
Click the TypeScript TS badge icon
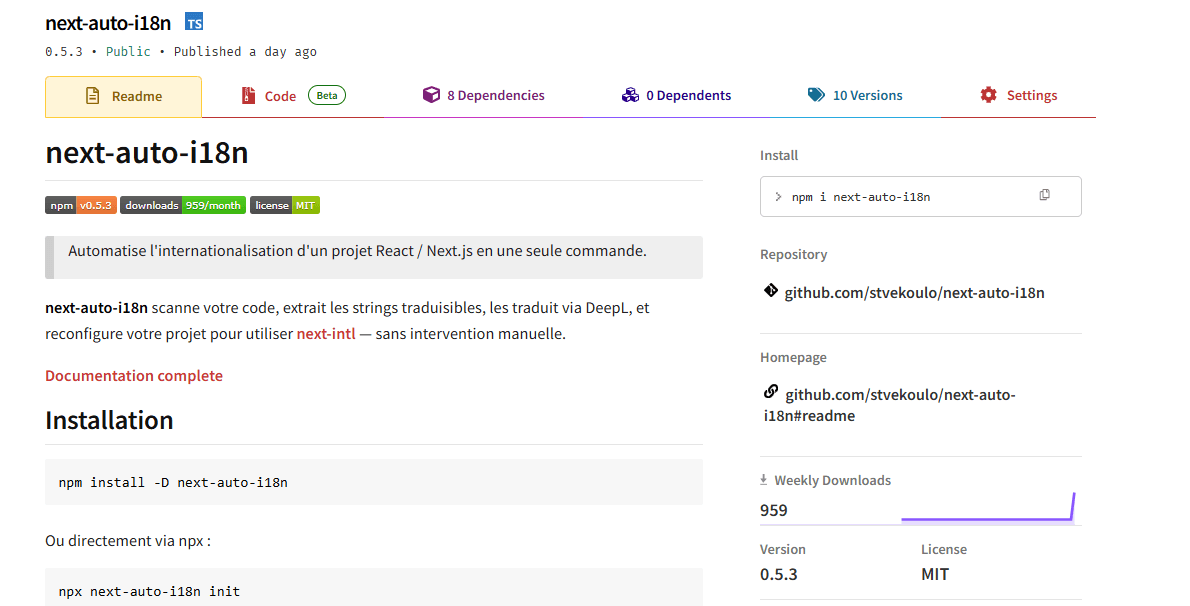point(194,22)
